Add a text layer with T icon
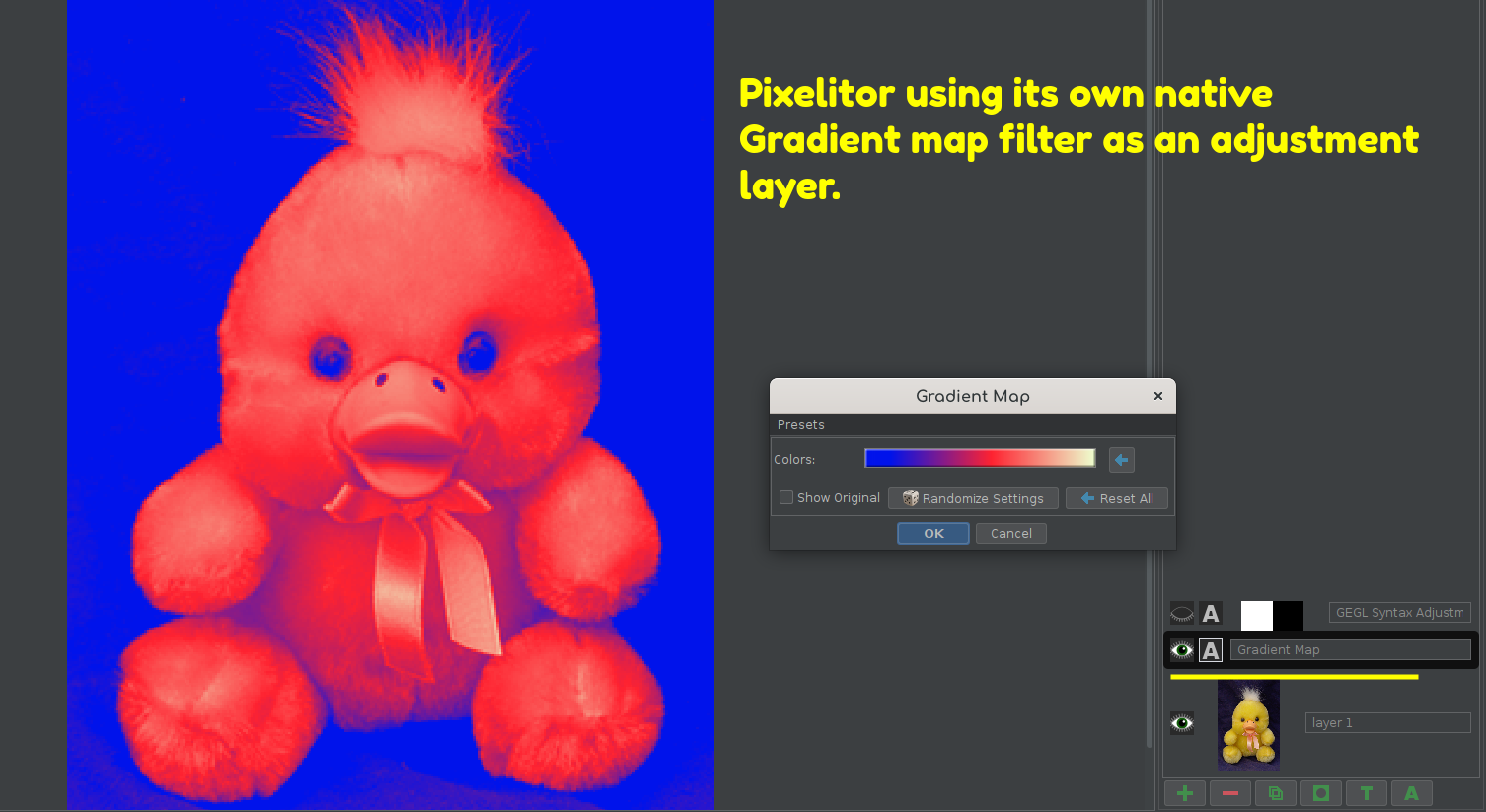This screenshot has height=812, width=1486. (x=1367, y=793)
